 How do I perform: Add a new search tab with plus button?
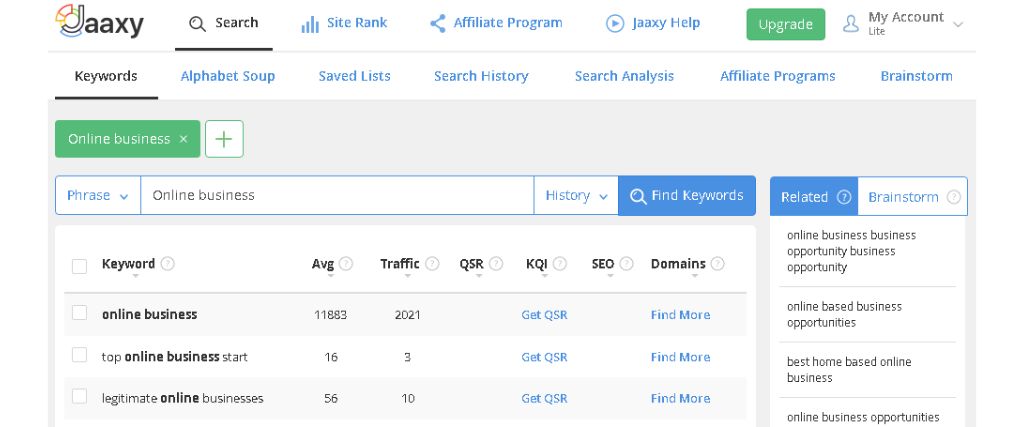(x=224, y=139)
